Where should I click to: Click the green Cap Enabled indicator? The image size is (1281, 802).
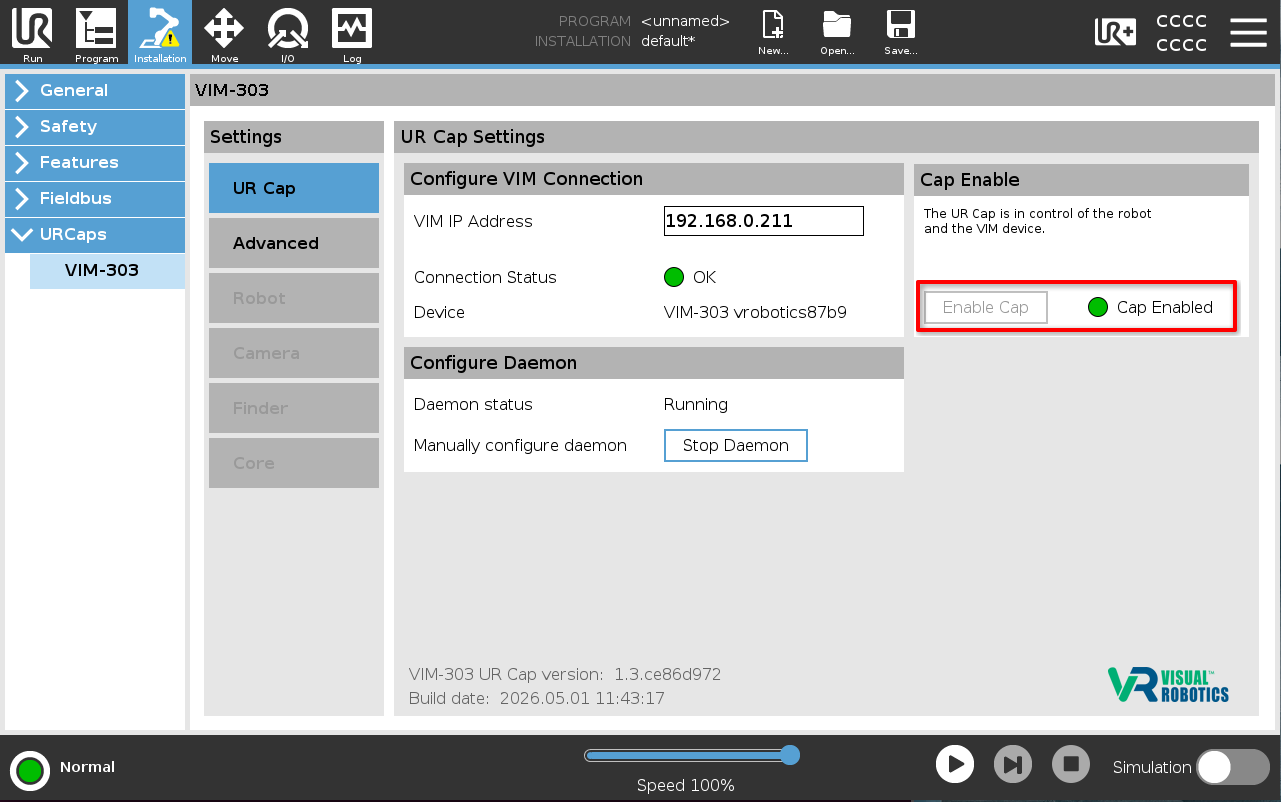coord(1098,307)
